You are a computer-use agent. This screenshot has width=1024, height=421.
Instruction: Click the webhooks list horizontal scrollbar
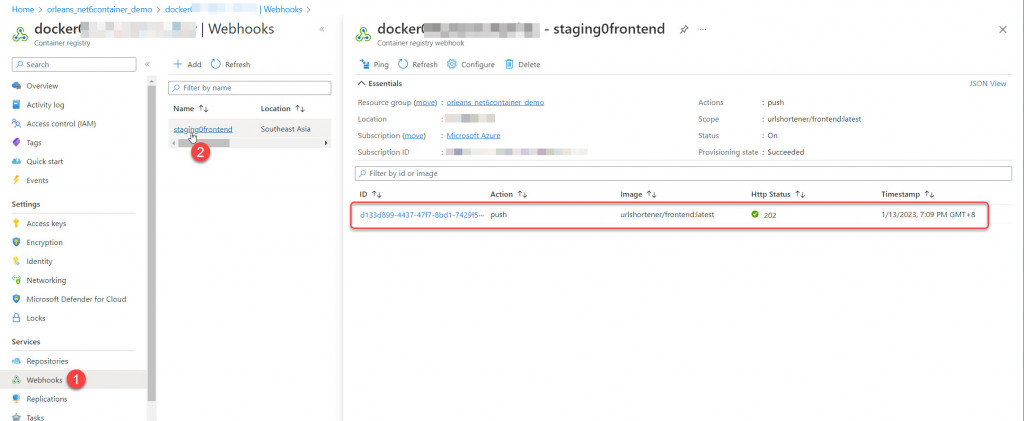pyautogui.click(x=202, y=143)
